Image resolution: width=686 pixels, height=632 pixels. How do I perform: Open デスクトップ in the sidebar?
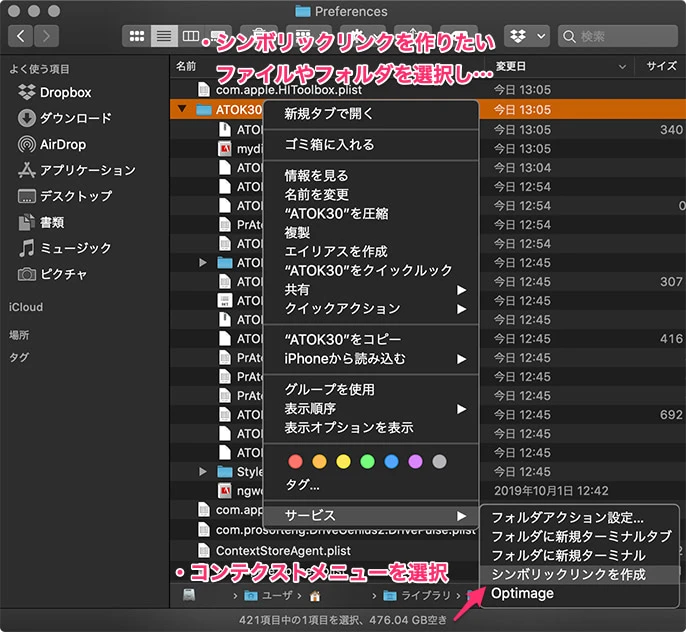pyautogui.click(x=65, y=196)
